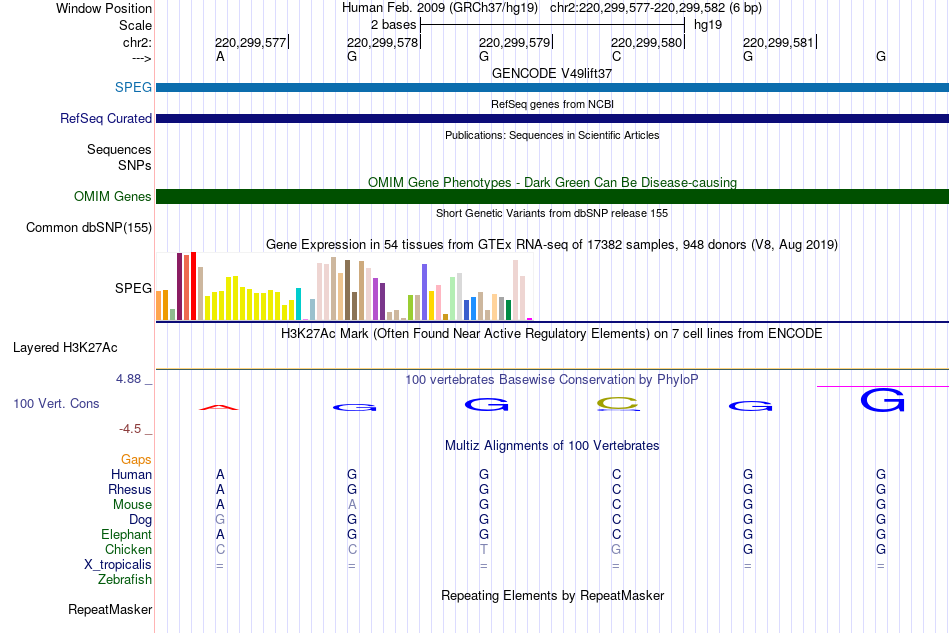Click the Layered H3K27Ac track label

(x=65, y=348)
